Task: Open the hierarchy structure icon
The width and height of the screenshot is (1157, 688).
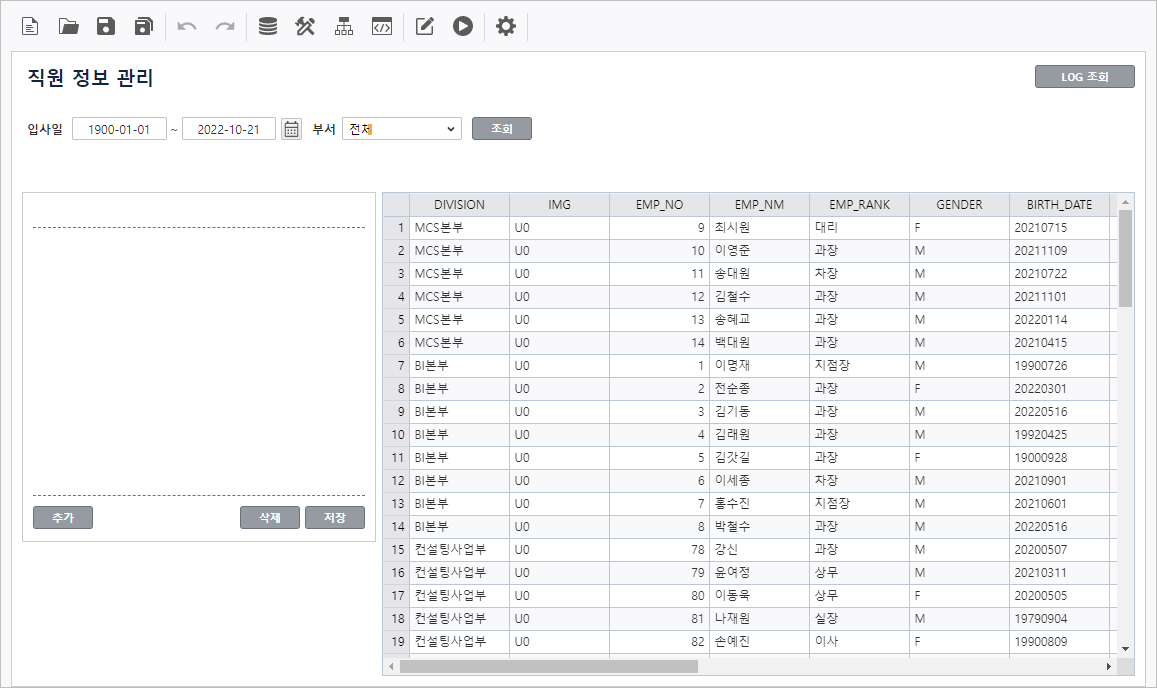Action: 344,27
